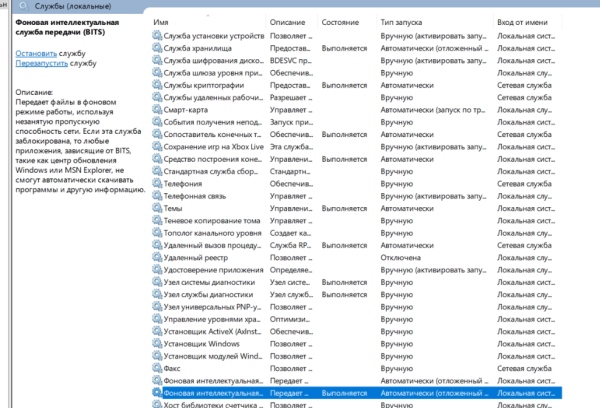
Task: Click the icon next to Тополог канального уровня
Action: (157, 233)
